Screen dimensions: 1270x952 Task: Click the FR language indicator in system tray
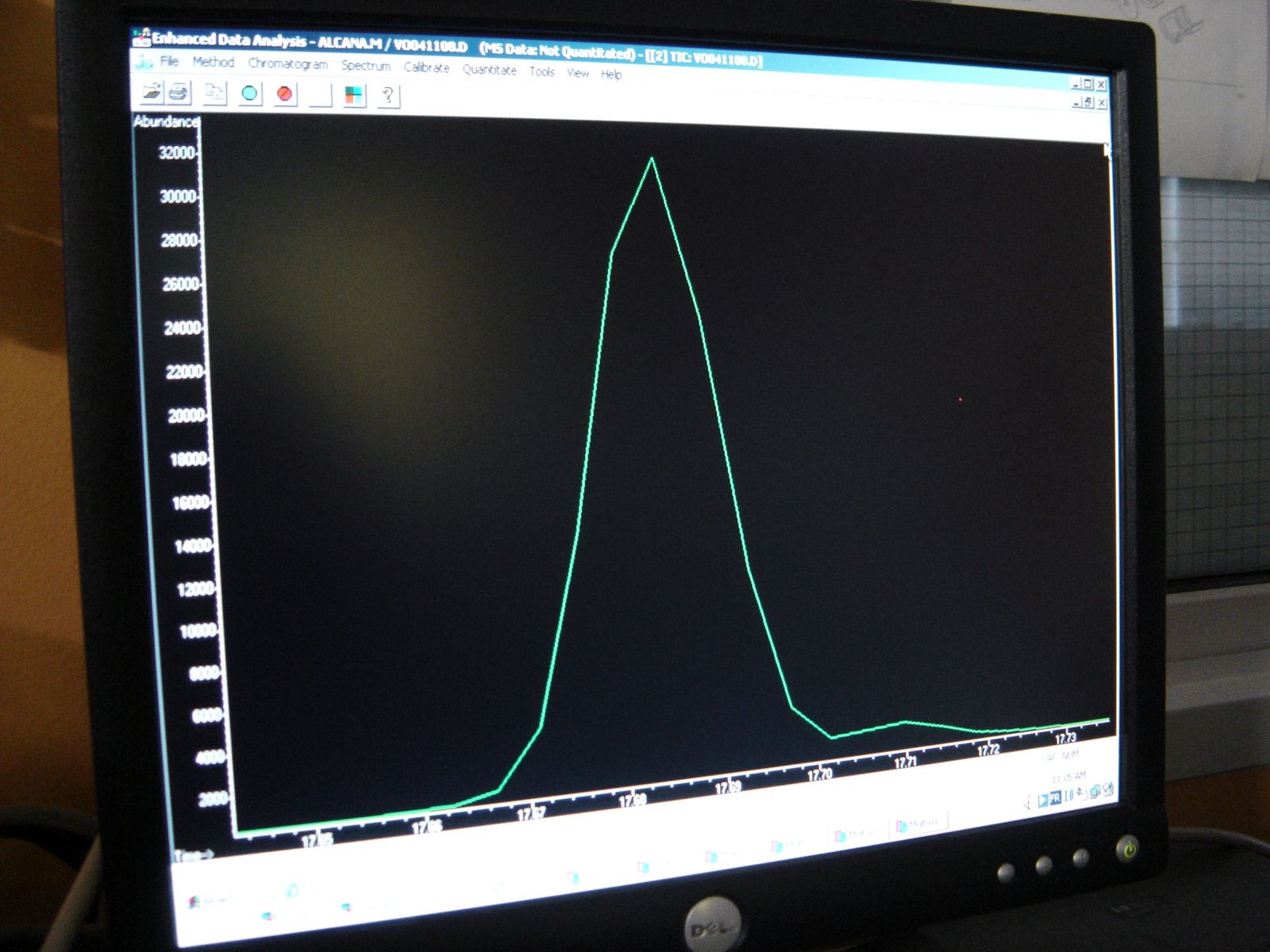[1054, 798]
